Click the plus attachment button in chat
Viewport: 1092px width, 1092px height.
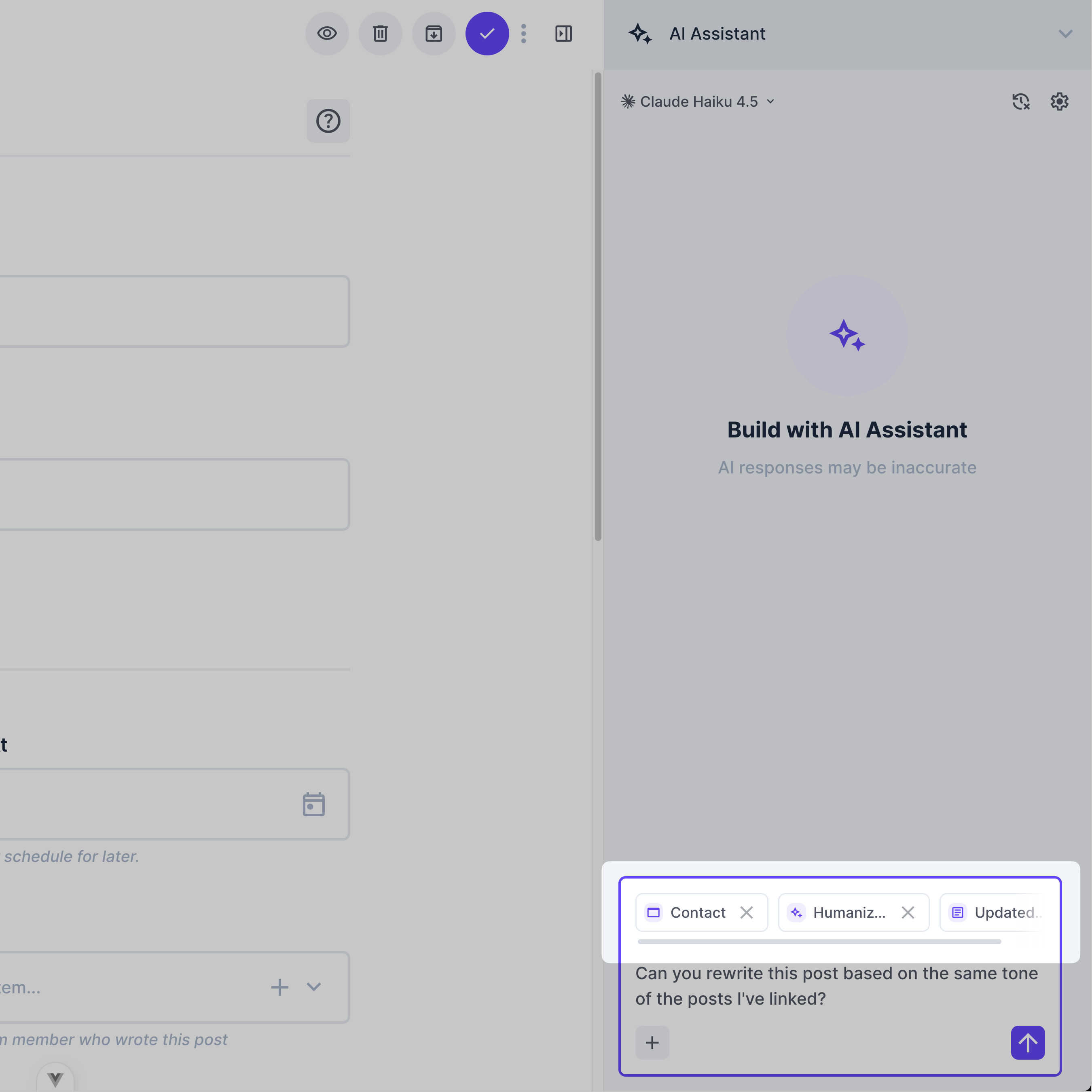[x=652, y=1043]
